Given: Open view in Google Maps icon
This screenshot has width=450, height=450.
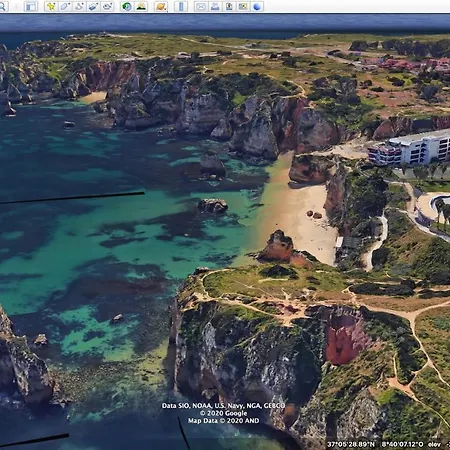Looking at the screenshot, I should pos(243,6).
